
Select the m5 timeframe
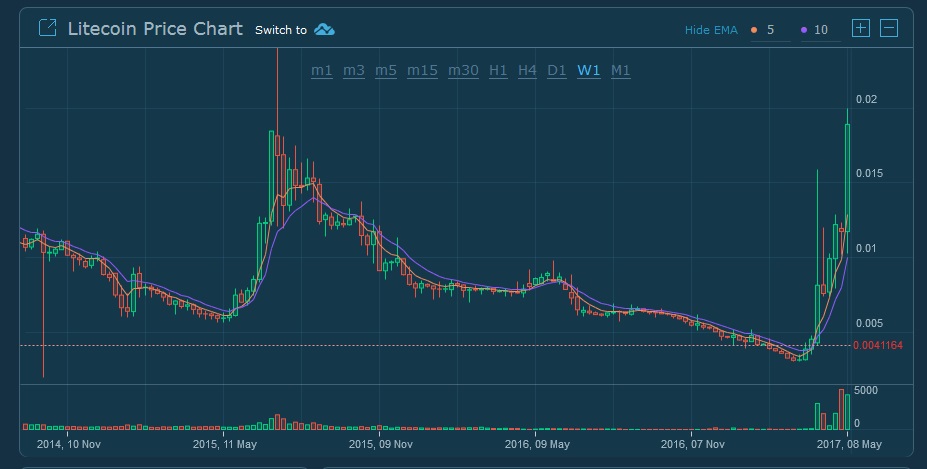pyautogui.click(x=385, y=70)
